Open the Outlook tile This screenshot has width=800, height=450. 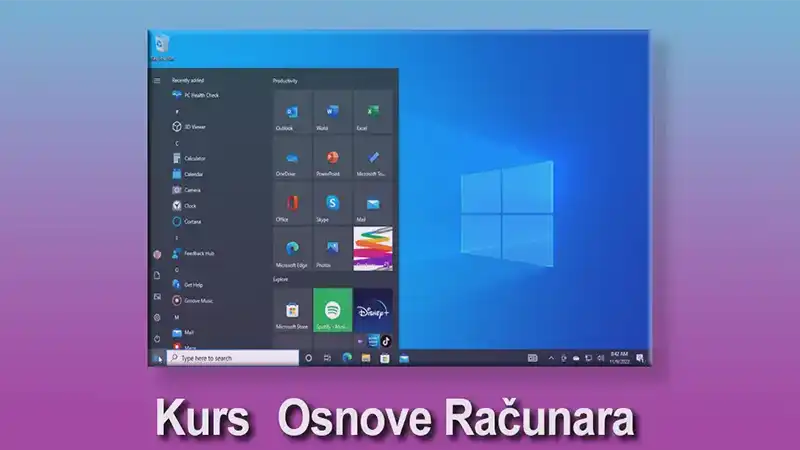coord(292,113)
